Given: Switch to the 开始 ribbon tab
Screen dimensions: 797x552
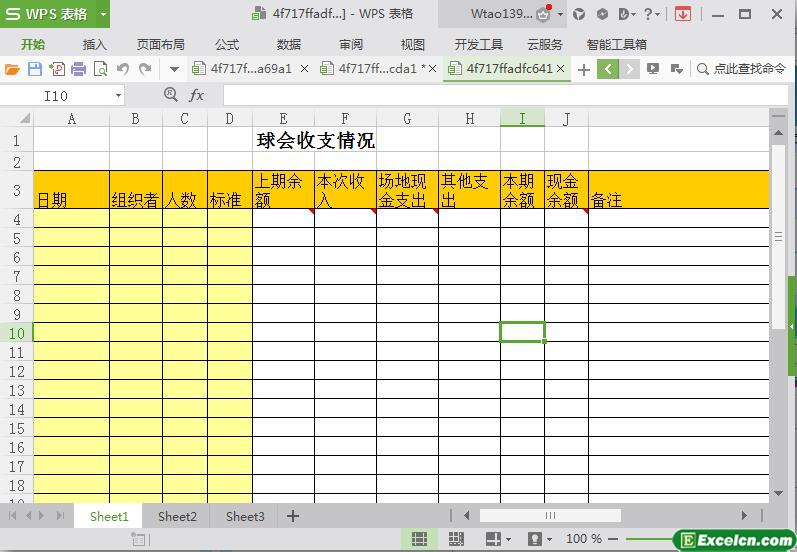Looking at the screenshot, I should pyautogui.click(x=33, y=45).
